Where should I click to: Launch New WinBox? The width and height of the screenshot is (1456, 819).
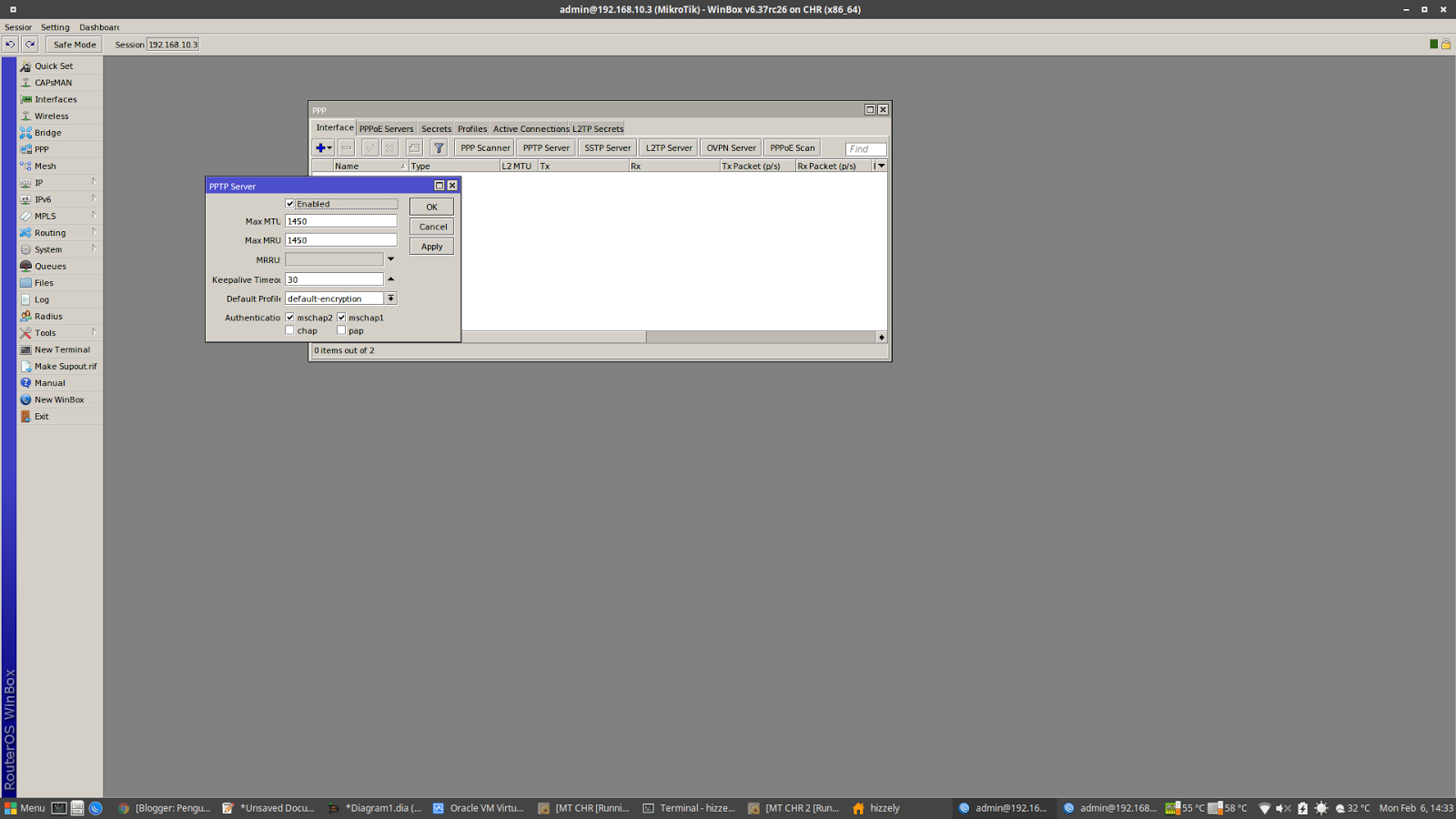pos(60,399)
